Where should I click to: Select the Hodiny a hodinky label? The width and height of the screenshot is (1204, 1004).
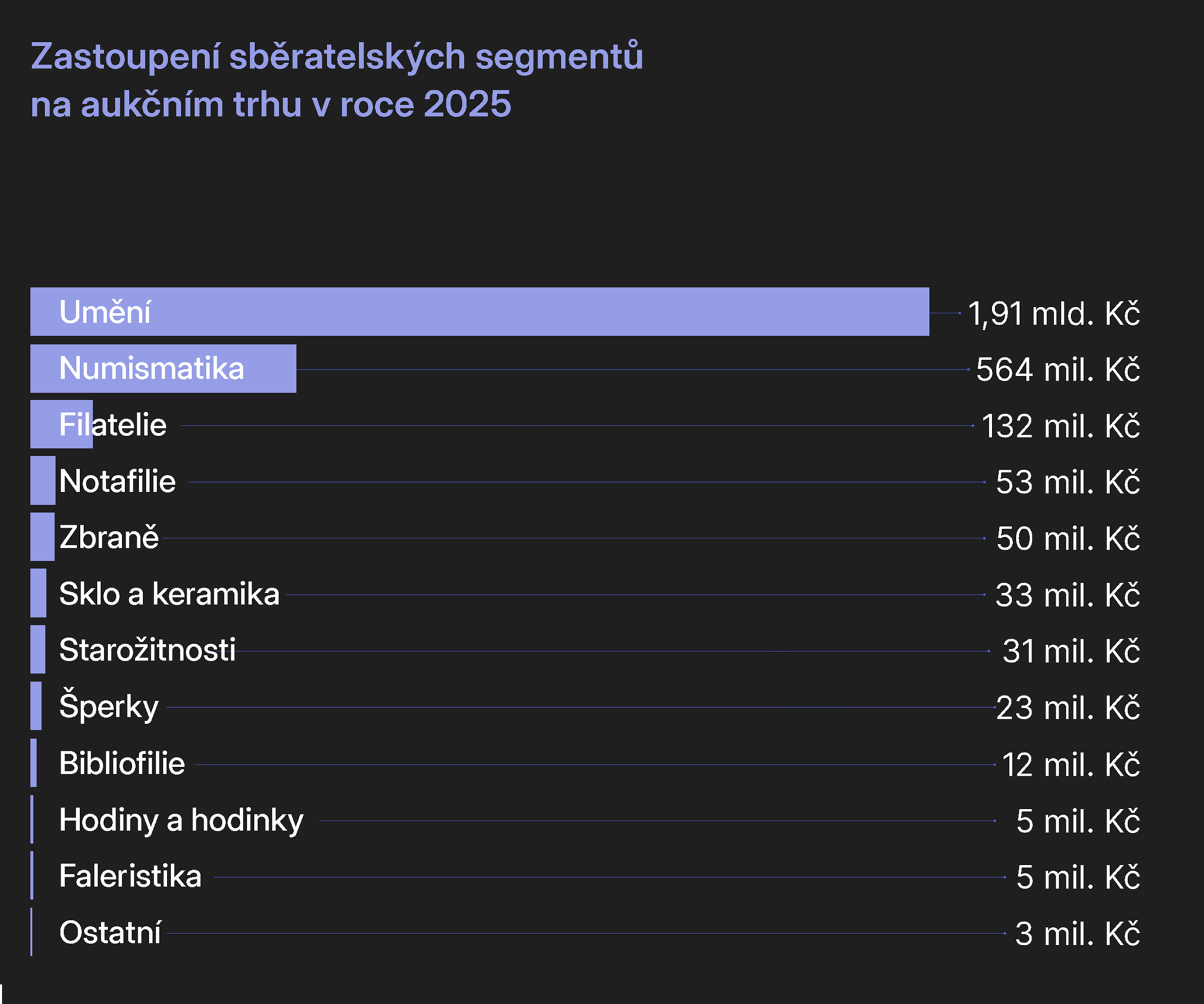point(181,820)
